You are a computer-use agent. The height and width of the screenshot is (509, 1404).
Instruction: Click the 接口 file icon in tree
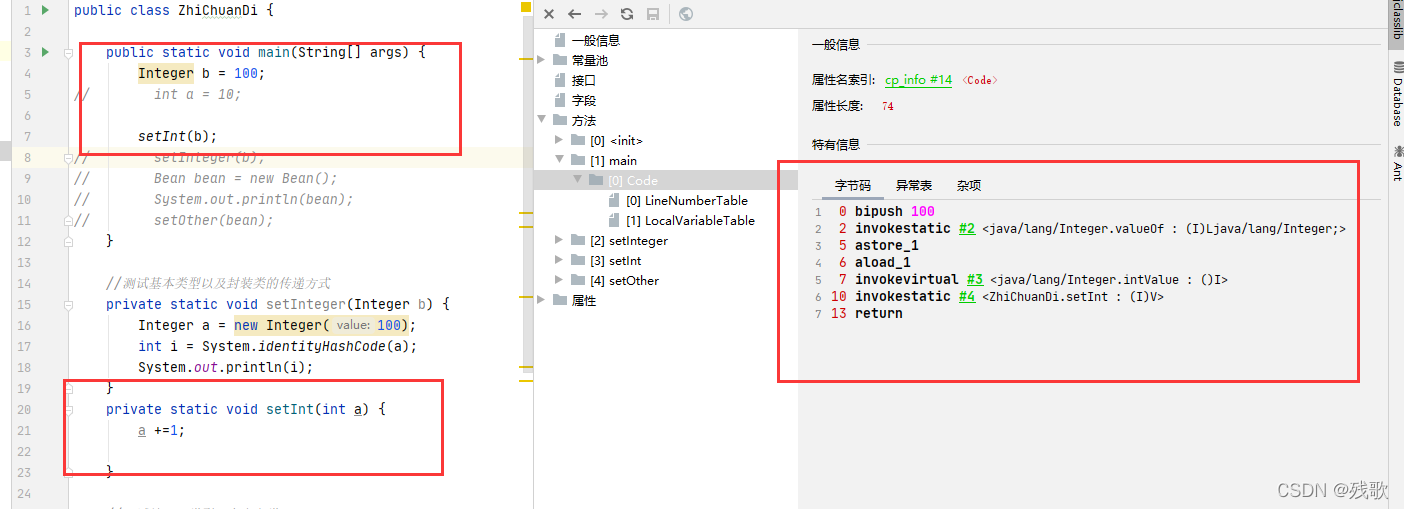[x=560, y=80]
